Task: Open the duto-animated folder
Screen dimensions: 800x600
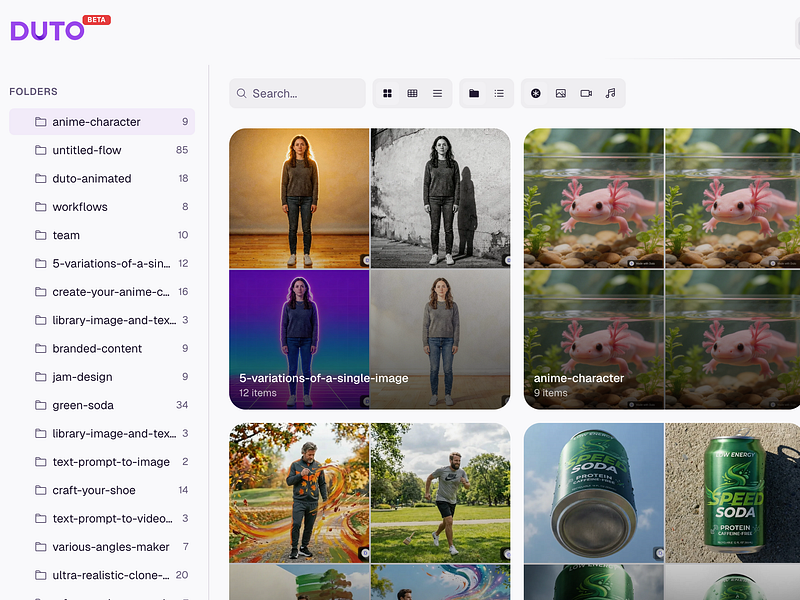Action: click(x=102, y=179)
